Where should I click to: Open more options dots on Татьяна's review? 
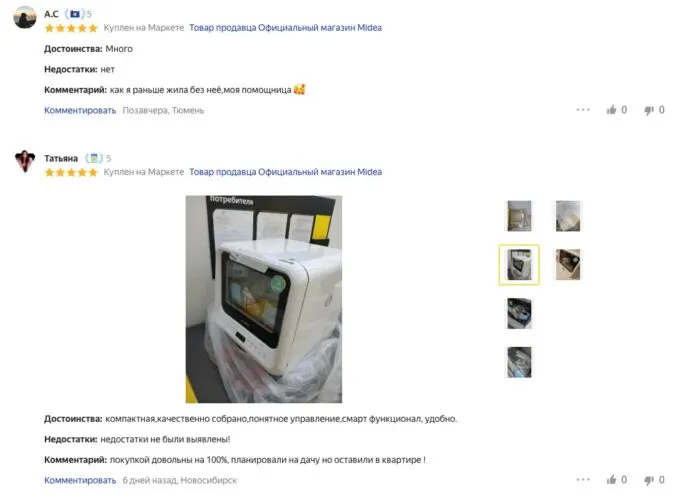[583, 479]
